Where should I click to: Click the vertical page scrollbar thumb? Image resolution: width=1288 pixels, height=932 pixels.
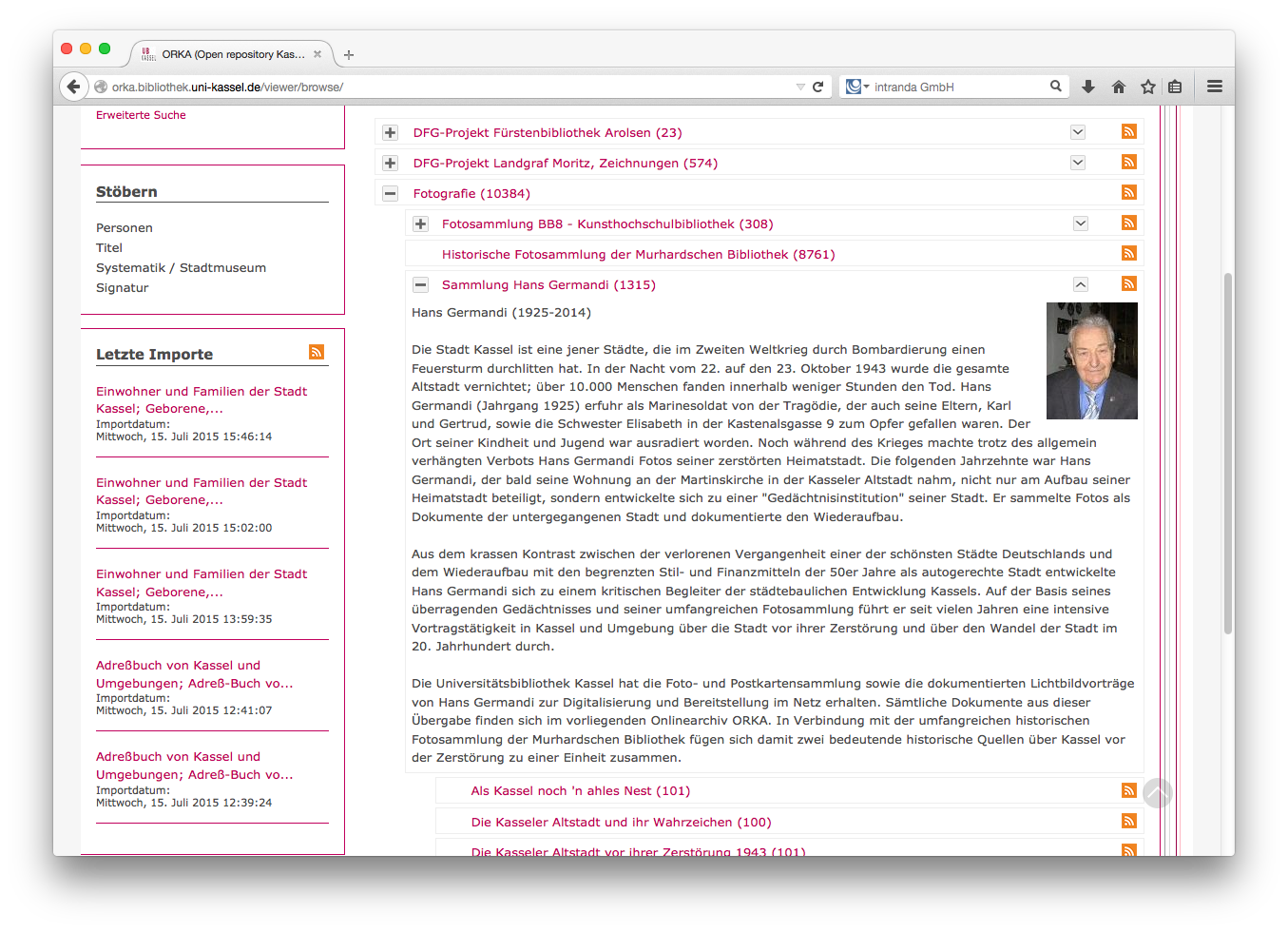(x=1228, y=454)
